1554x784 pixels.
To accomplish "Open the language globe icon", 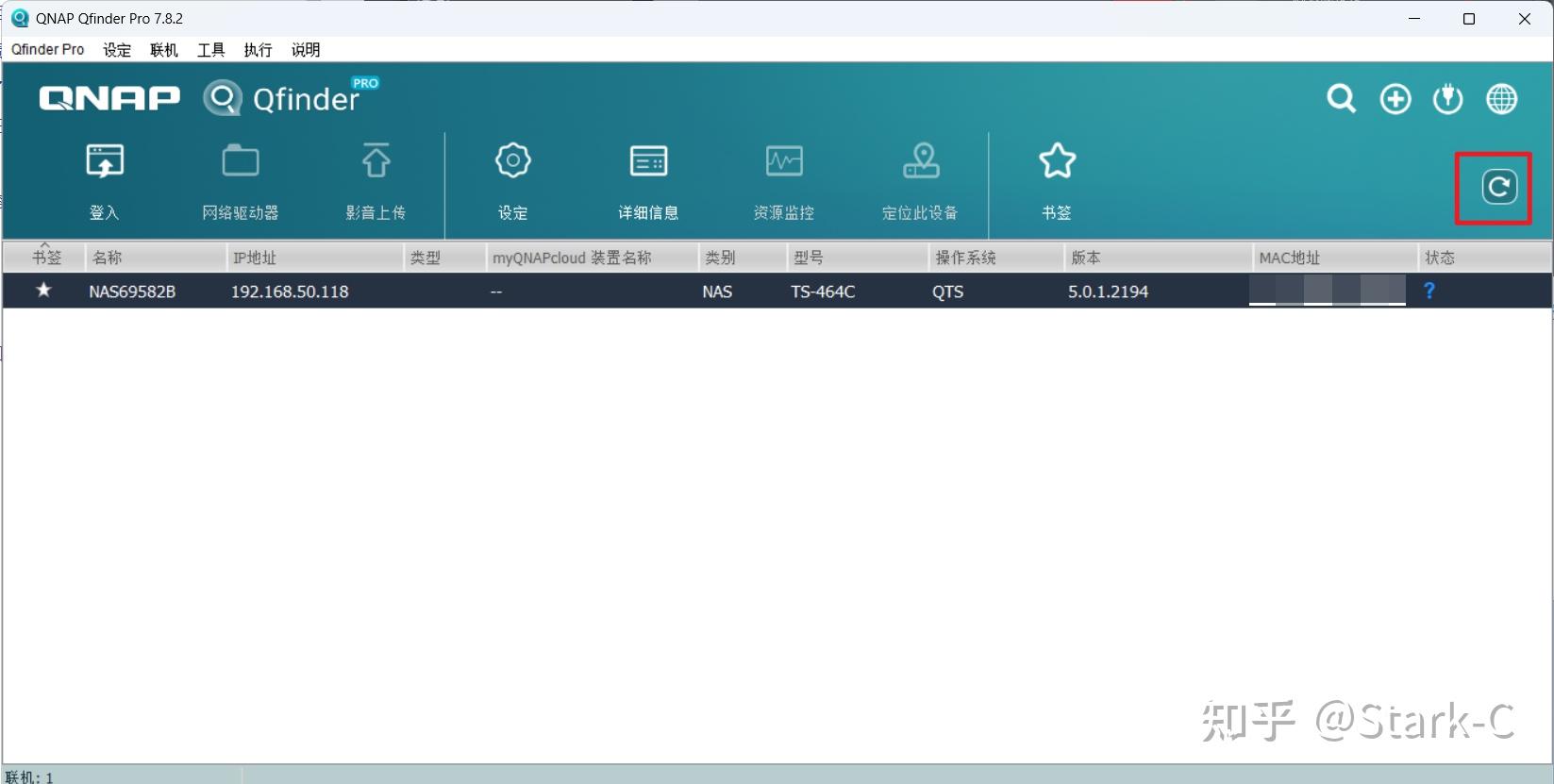I will (1501, 99).
